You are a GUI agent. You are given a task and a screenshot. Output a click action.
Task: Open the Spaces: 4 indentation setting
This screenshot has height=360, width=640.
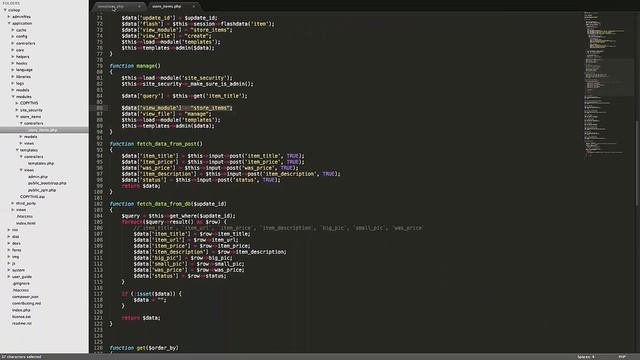[586, 357]
